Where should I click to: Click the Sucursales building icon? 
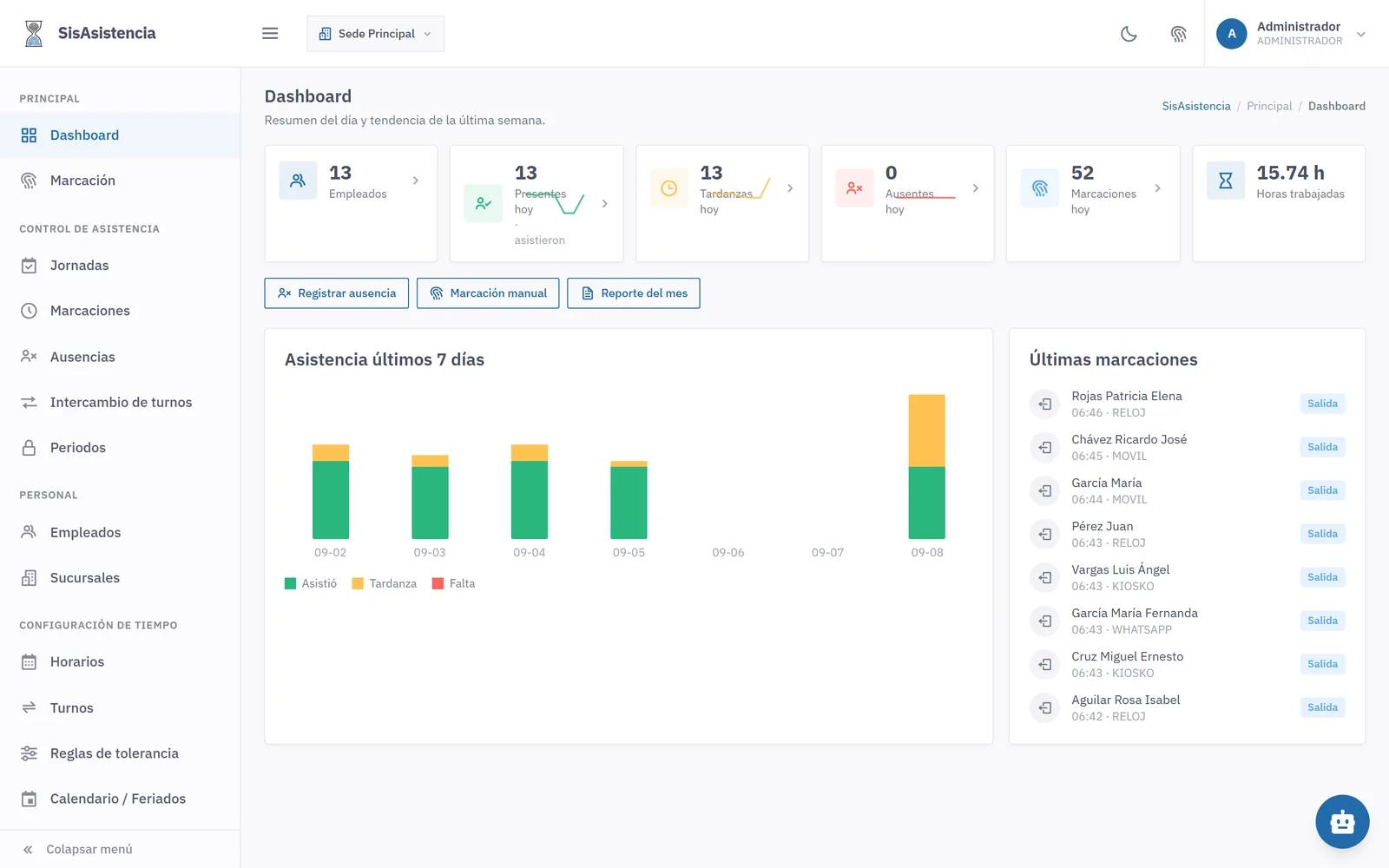tap(29, 578)
